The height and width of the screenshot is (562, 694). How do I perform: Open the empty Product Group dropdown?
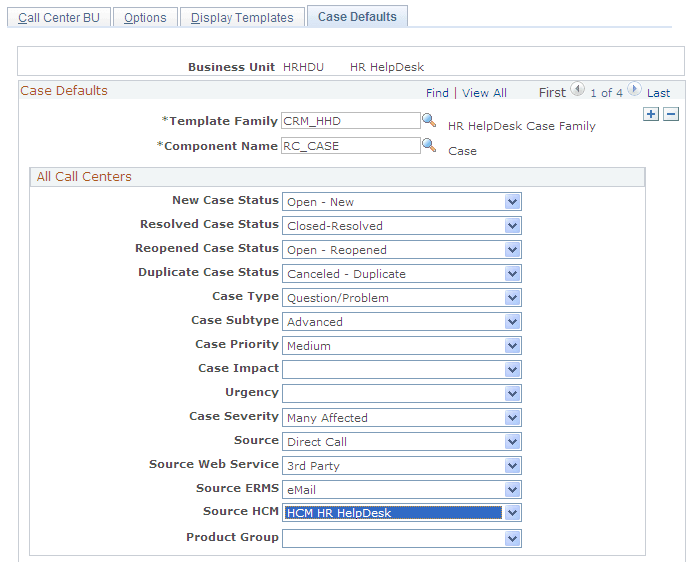(402, 539)
